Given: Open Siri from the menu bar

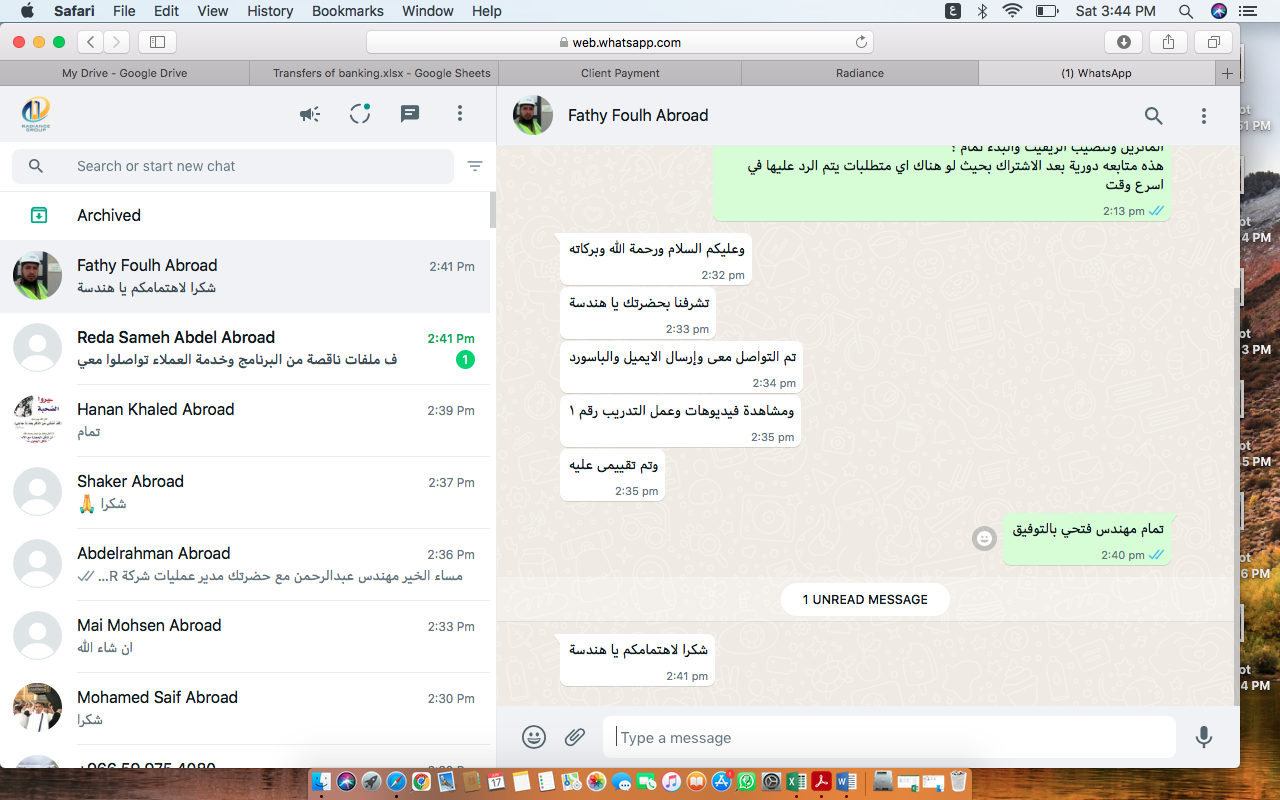Looking at the screenshot, I should (1218, 11).
